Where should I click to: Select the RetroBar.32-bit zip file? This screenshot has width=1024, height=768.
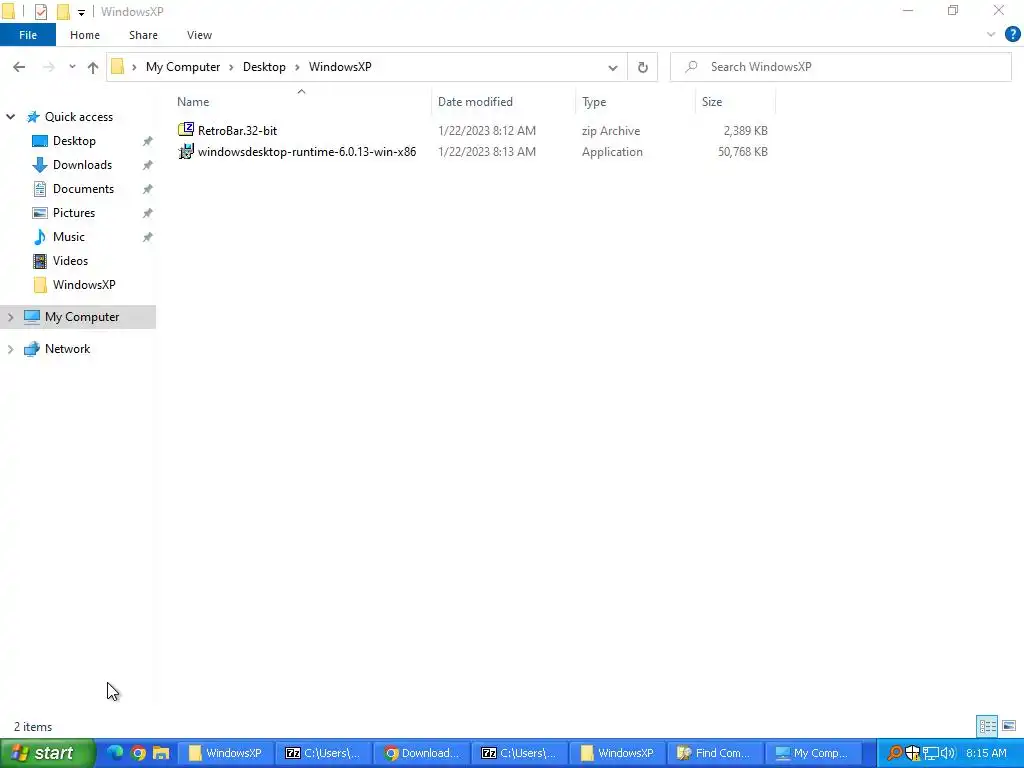(x=237, y=131)
